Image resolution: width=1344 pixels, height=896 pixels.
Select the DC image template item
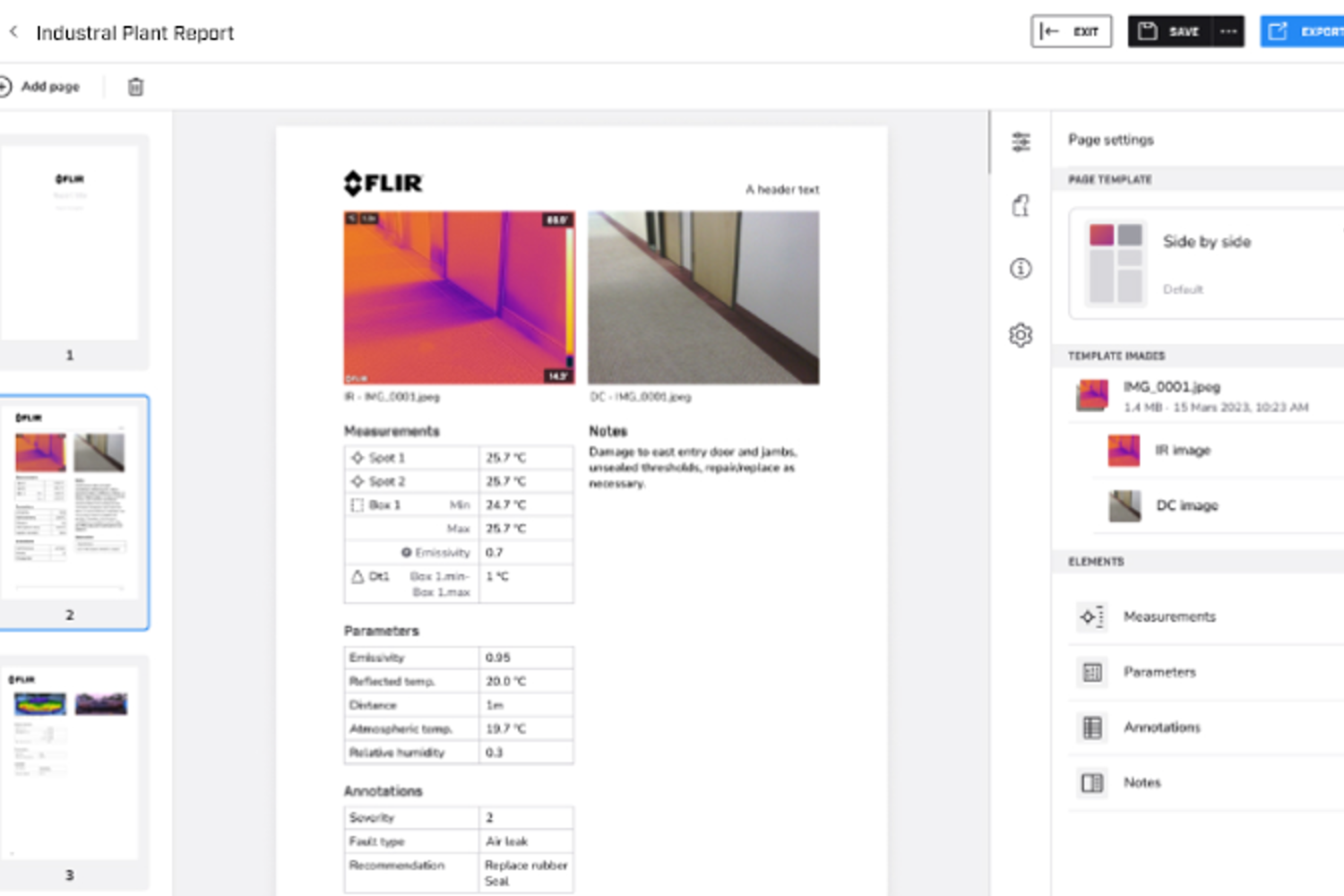(1185, 505)
